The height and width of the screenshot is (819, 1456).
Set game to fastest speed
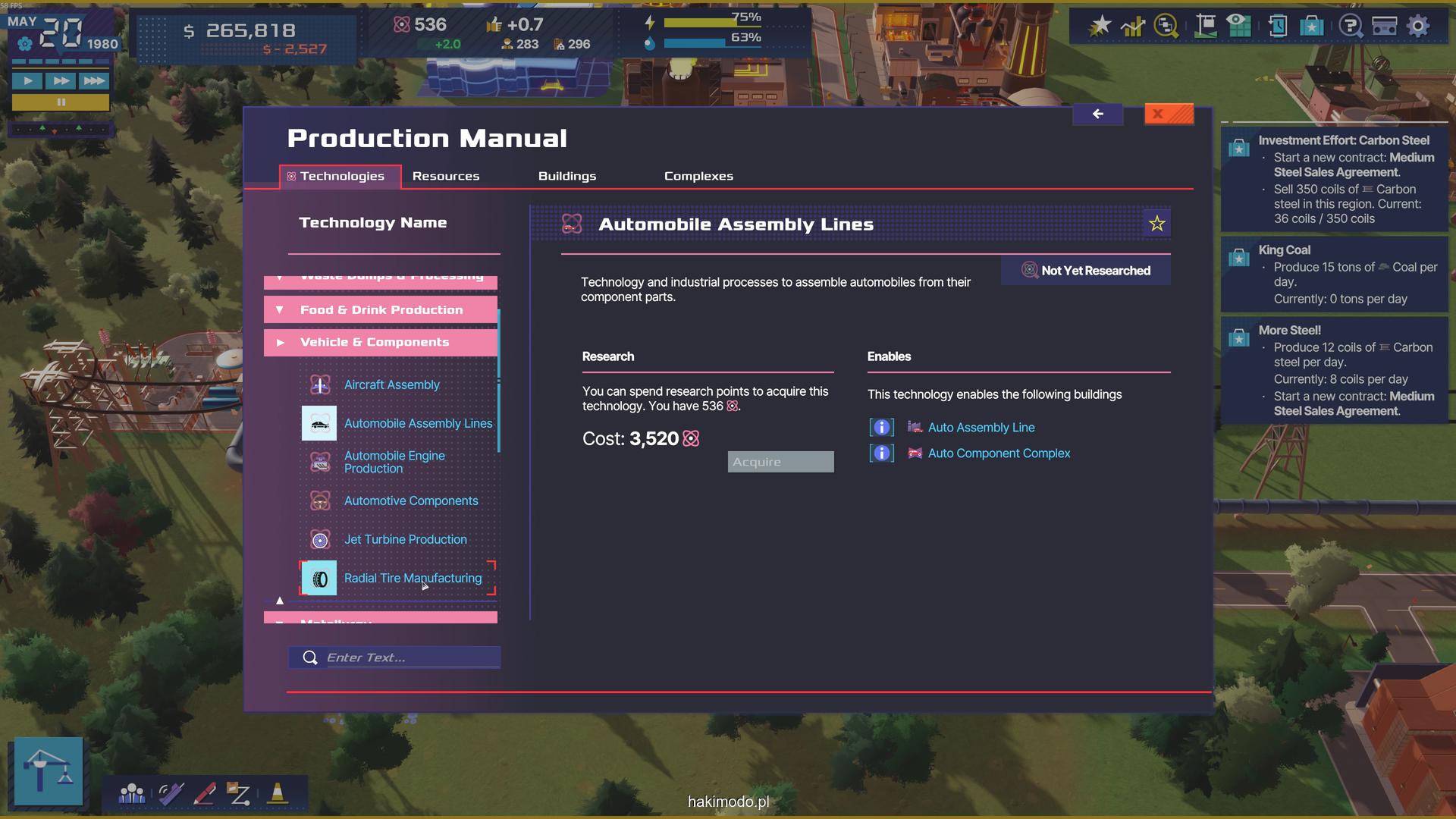pos(94,80)
